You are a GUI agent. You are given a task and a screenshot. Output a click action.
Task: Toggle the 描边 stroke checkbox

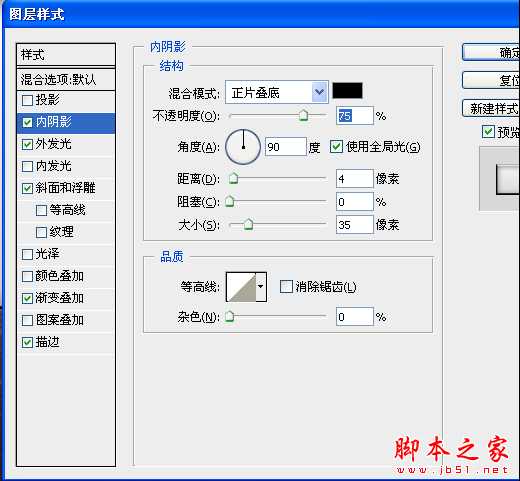coord(27,342)
